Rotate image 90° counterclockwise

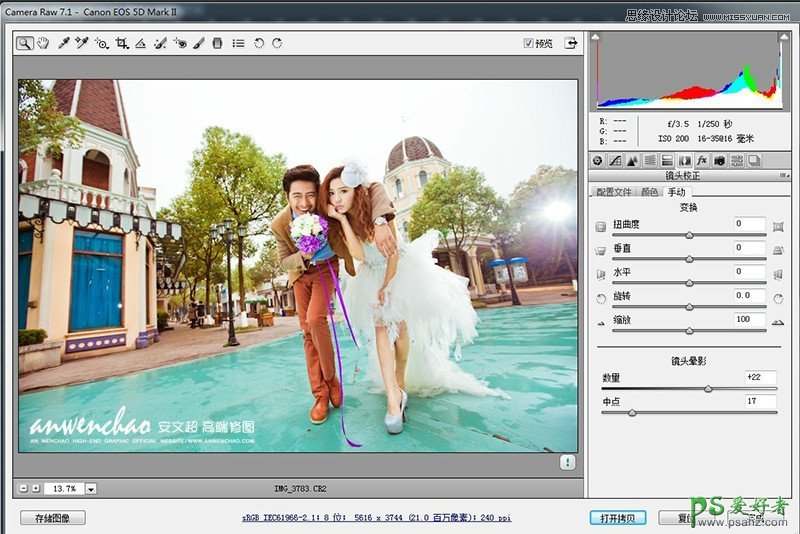(x=258, y=43)
